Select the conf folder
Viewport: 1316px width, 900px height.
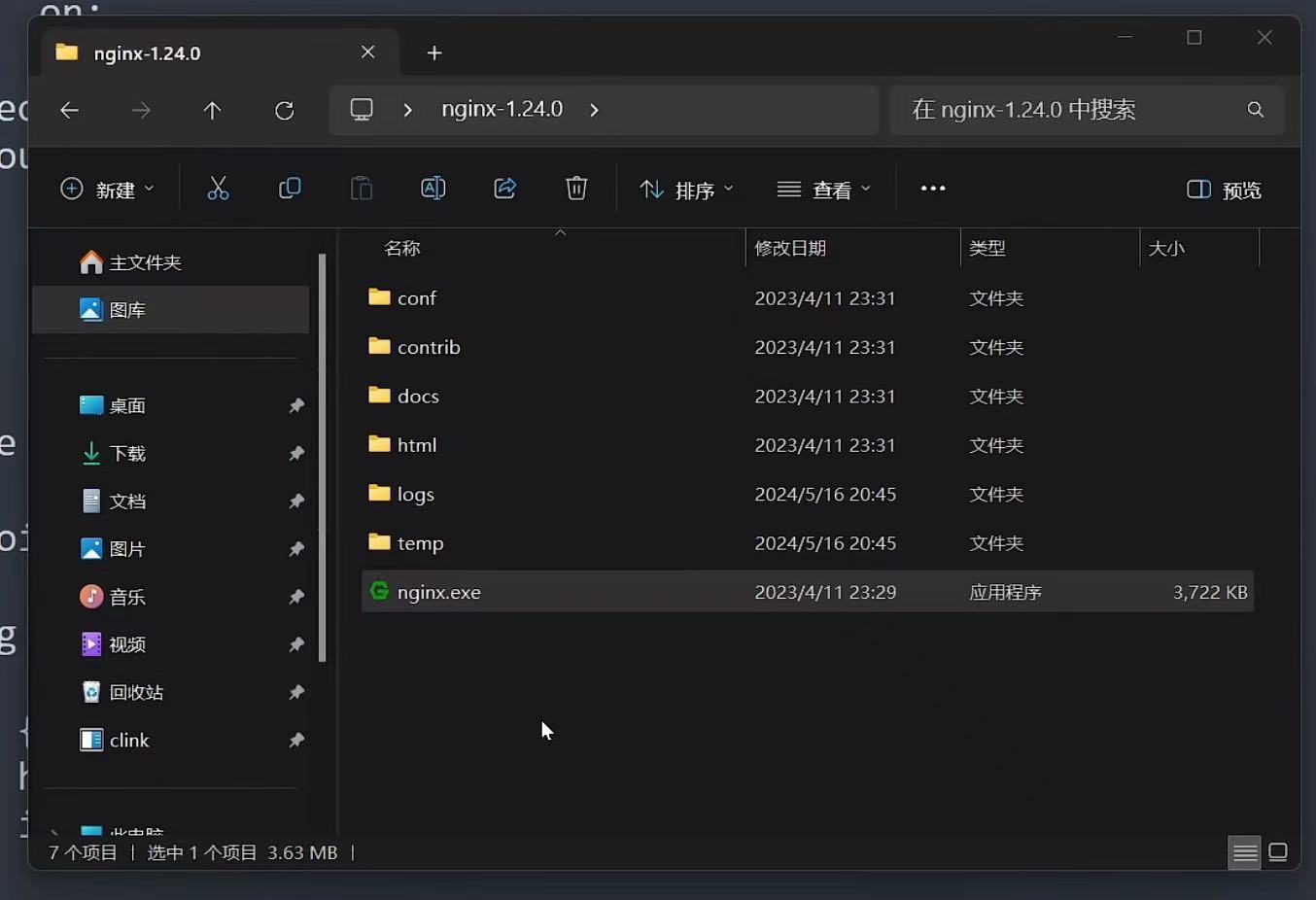(808, 298)
